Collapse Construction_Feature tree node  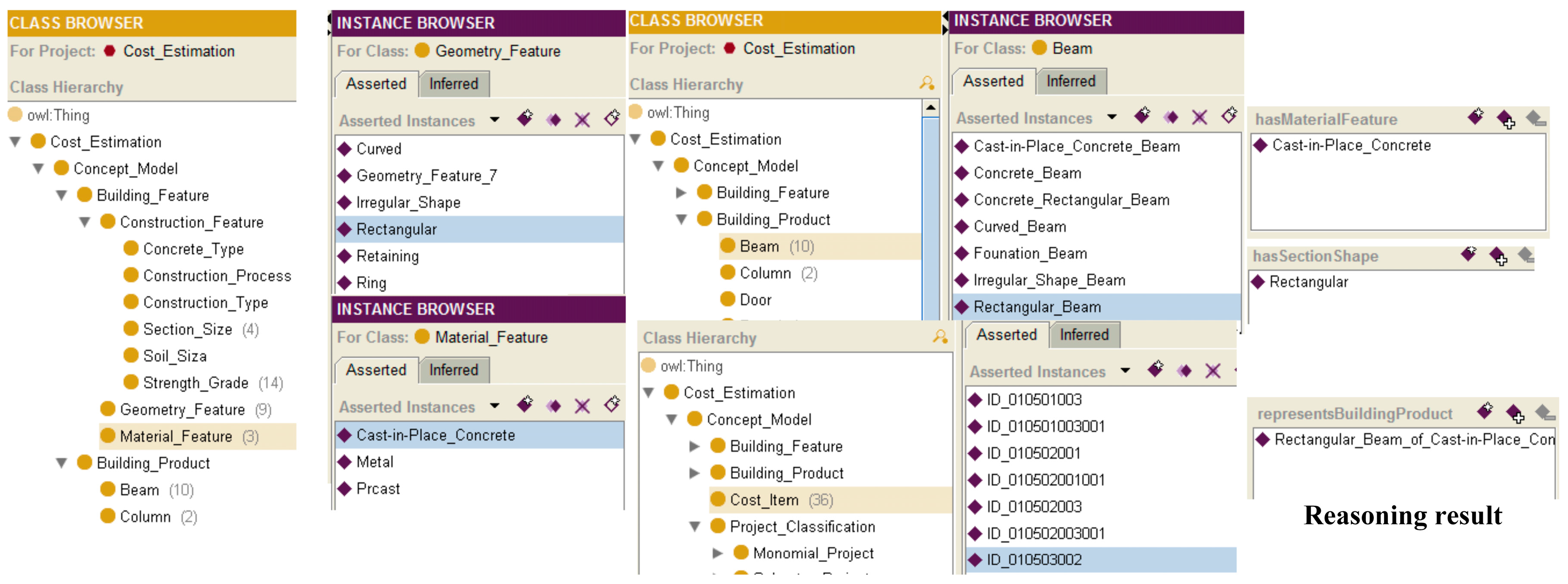tap(85, 222)
